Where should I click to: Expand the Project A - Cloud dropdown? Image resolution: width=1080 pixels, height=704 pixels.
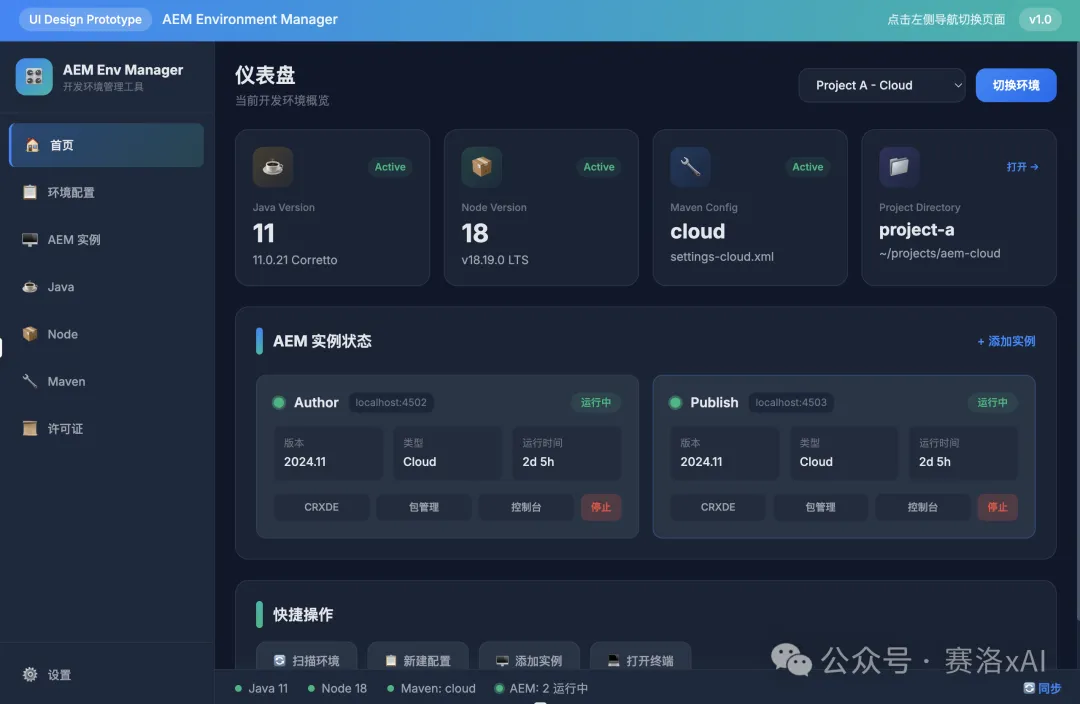coord(881,85)
